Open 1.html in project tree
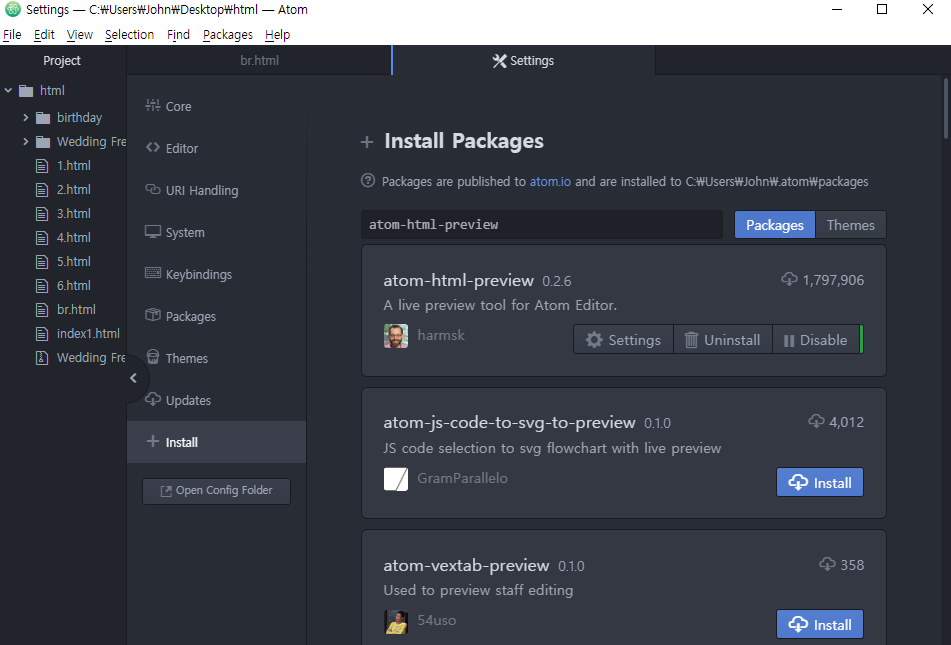 (x=63, y=166)
